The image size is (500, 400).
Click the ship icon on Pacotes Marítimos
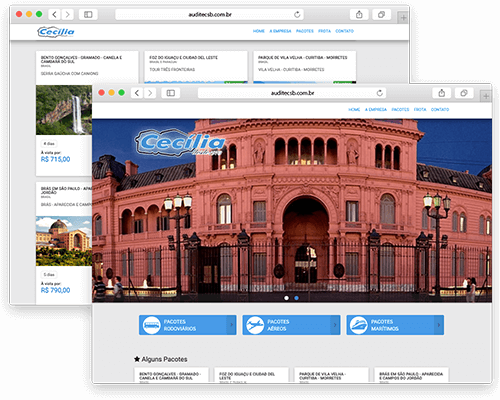click(359, 325)
